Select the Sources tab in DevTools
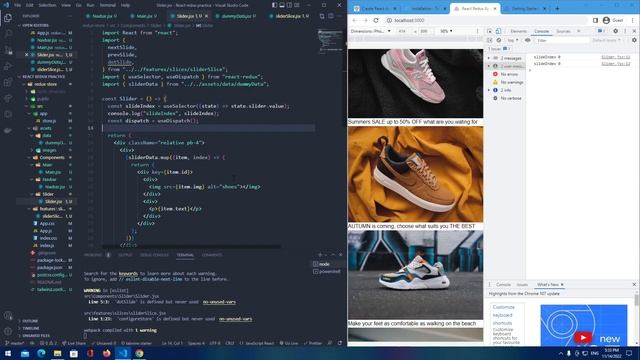Image resolution: width=640 pixels, height=360 pixels. click(x=563, y=31)
